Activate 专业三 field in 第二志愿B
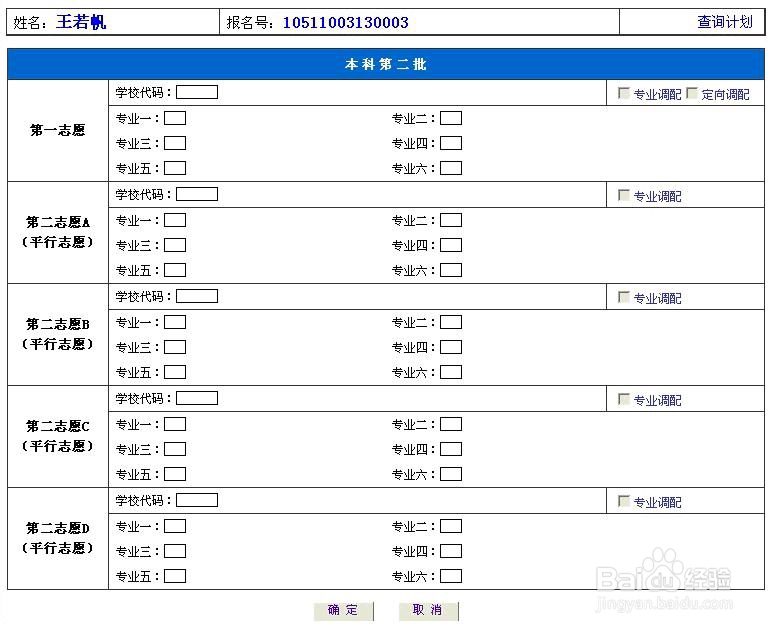 tap(175, 347)
